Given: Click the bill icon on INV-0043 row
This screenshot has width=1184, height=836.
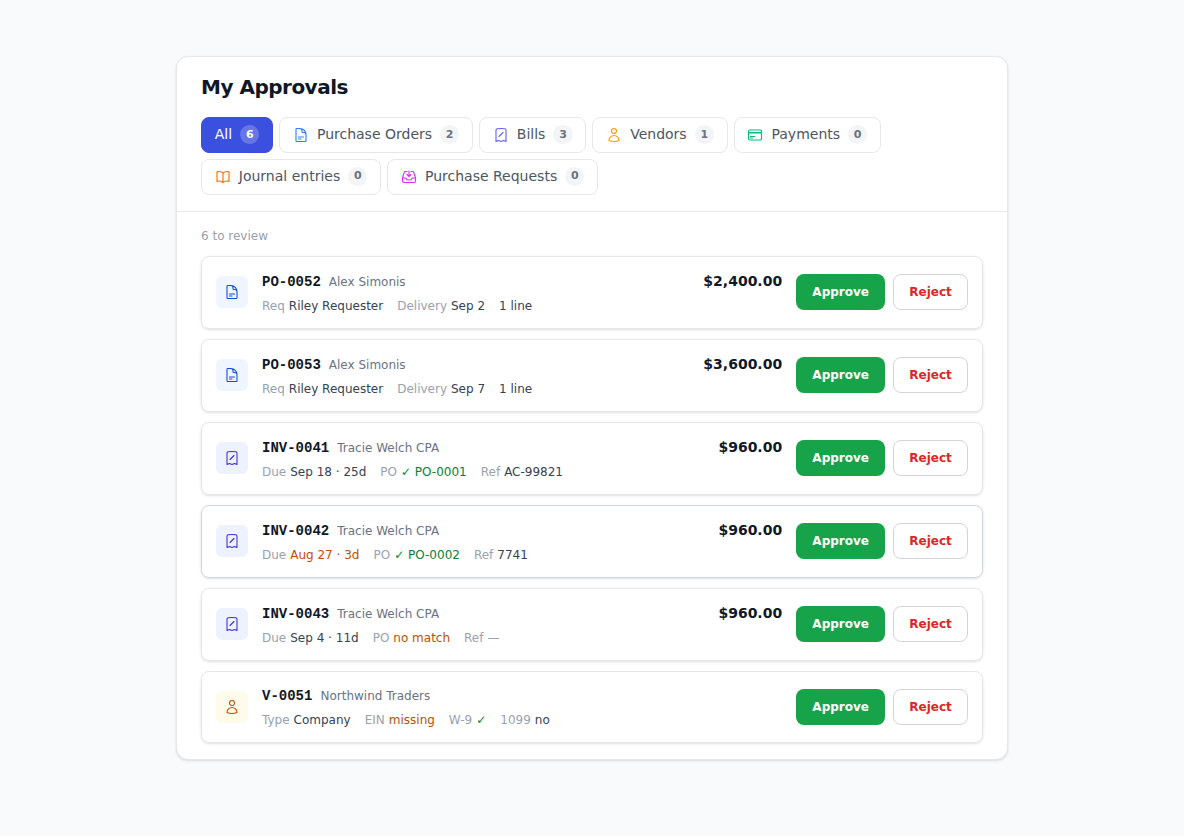Looking at the screenshot, I should (x=232, y=625).
